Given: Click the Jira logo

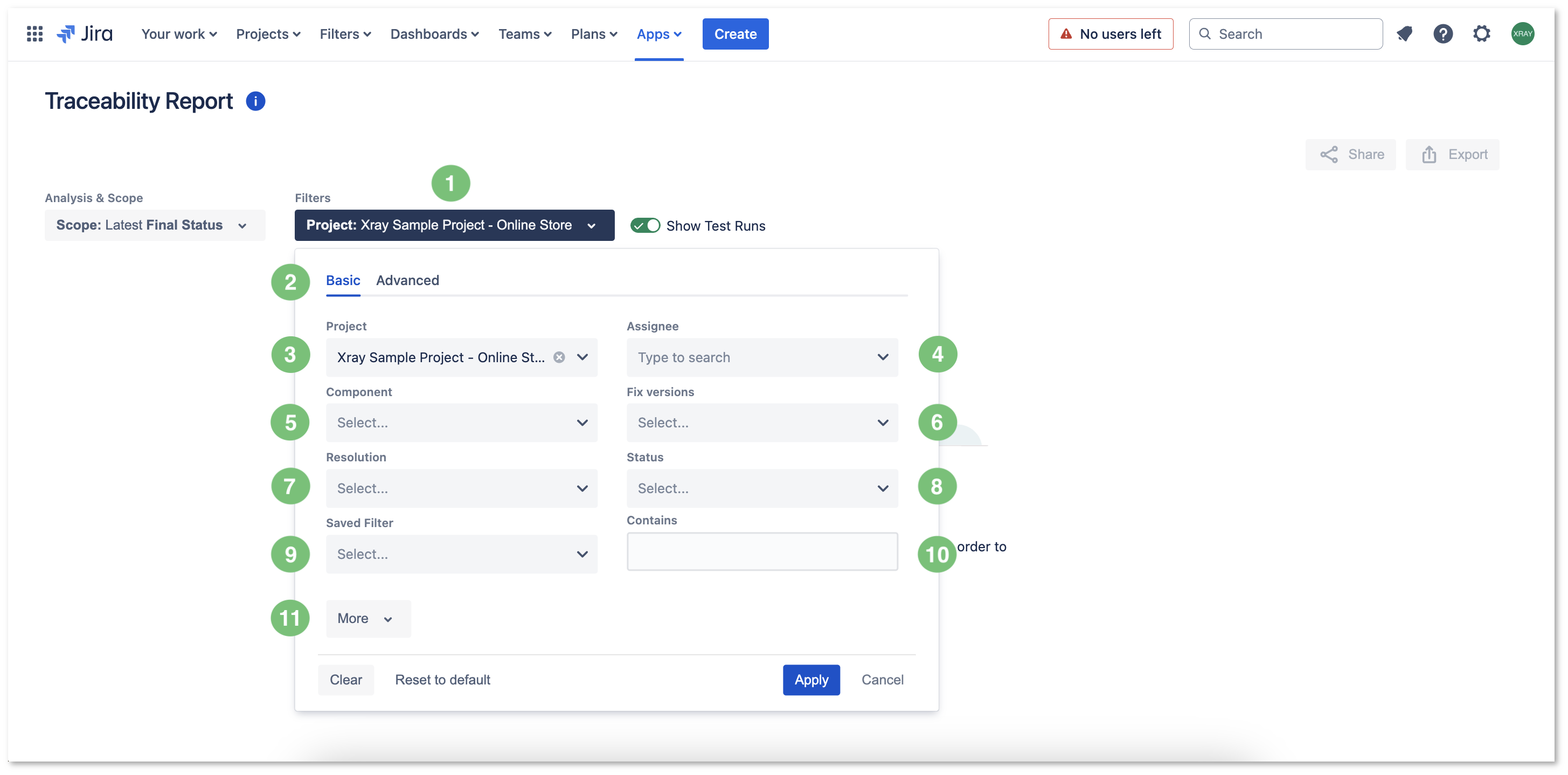Looking at the screenshot, I should (x=85, y=34).
